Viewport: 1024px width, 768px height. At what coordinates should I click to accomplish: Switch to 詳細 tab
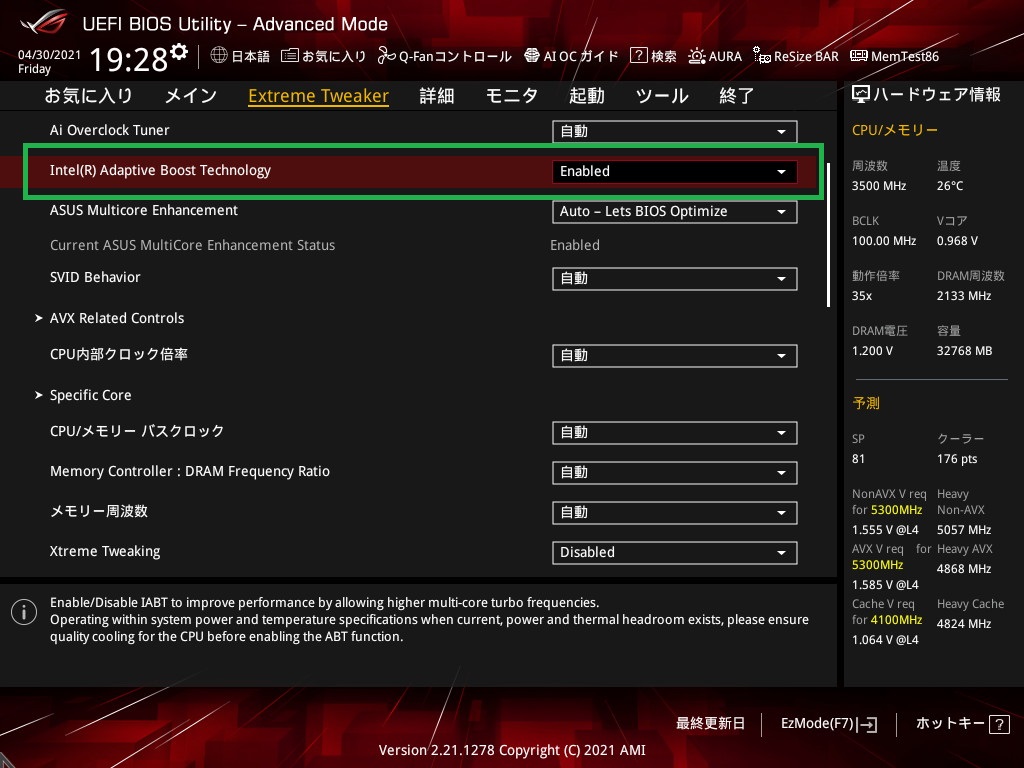(436, 96)
